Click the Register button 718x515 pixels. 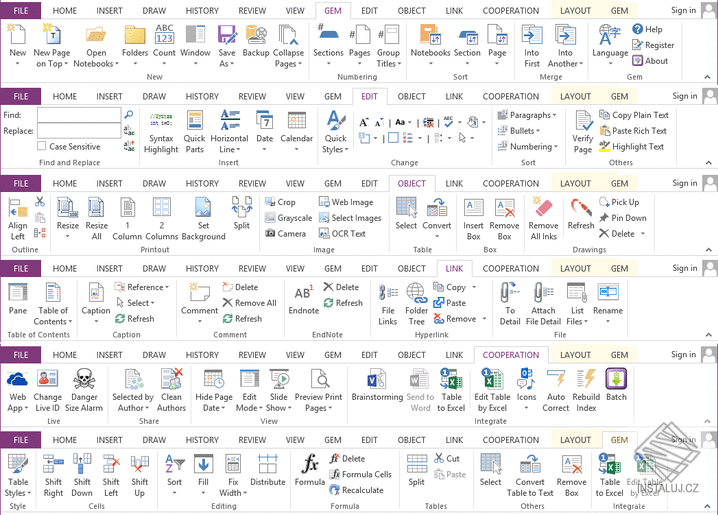click(x=653, y=45)
